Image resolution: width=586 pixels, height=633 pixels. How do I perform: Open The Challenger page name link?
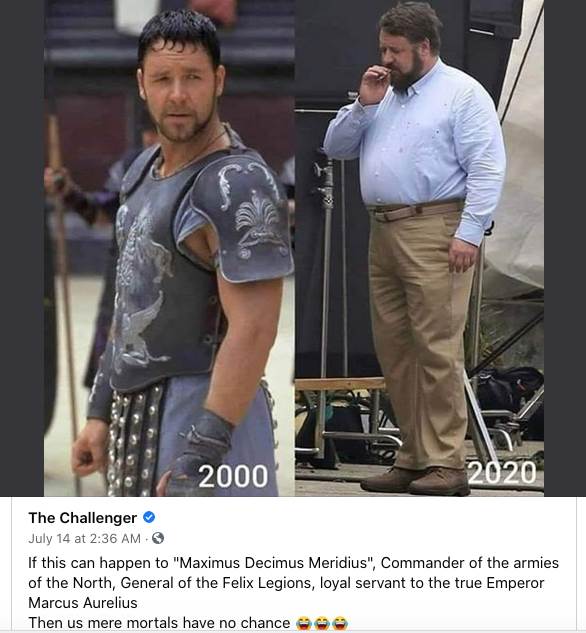82,518
